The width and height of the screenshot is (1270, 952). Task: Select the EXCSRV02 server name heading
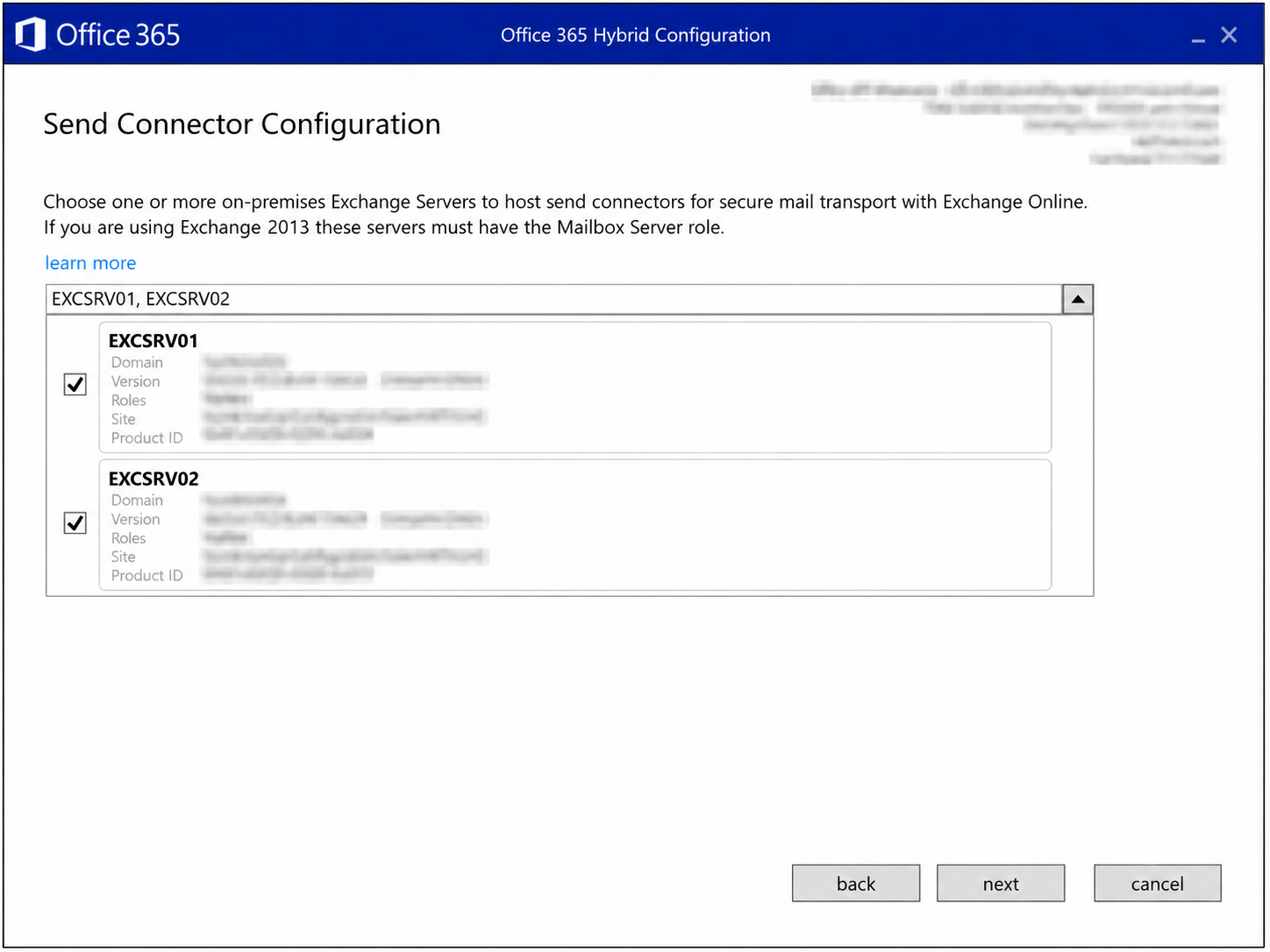coord(153,479)
